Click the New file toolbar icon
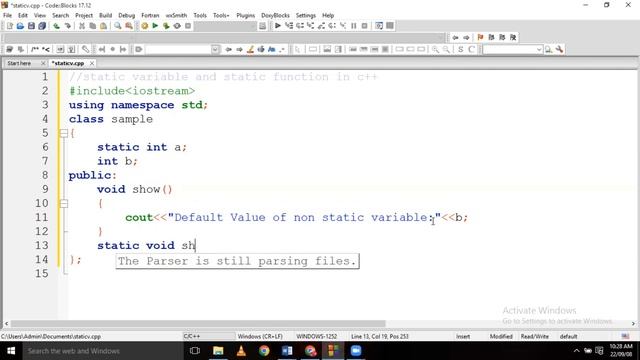 pos(9,26)
